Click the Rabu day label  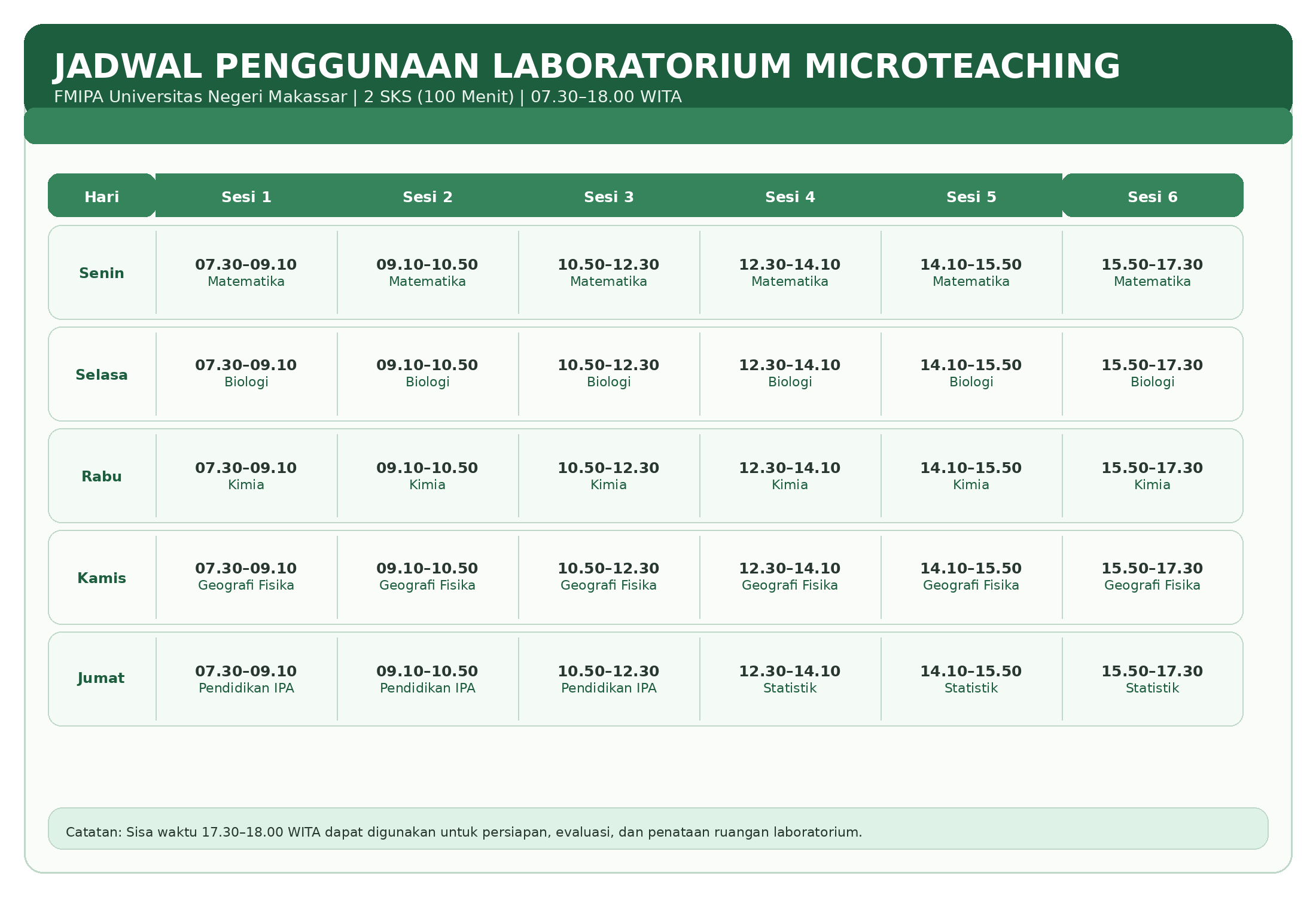click(102, 476)
